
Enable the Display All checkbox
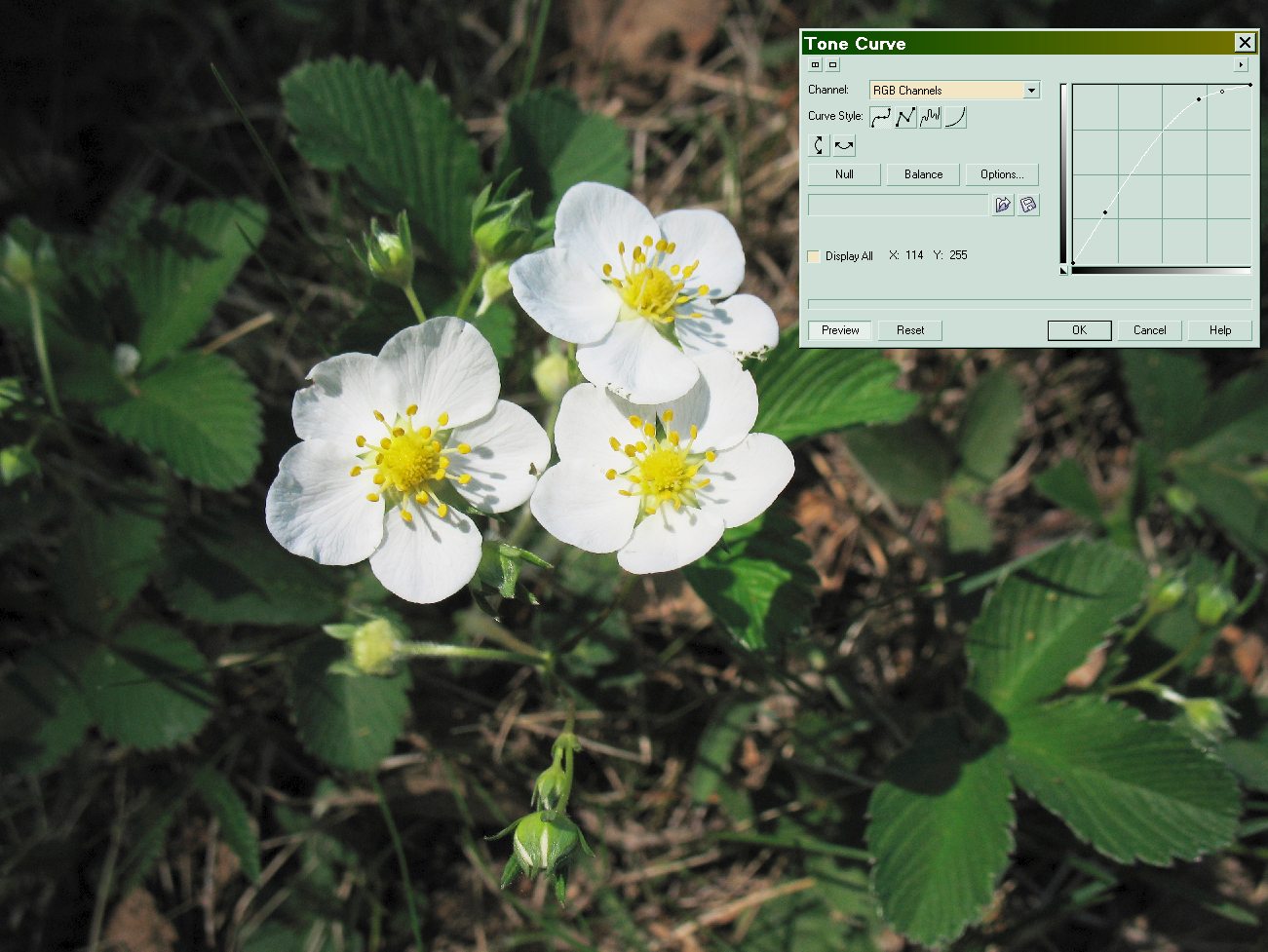tap(814, 256)
